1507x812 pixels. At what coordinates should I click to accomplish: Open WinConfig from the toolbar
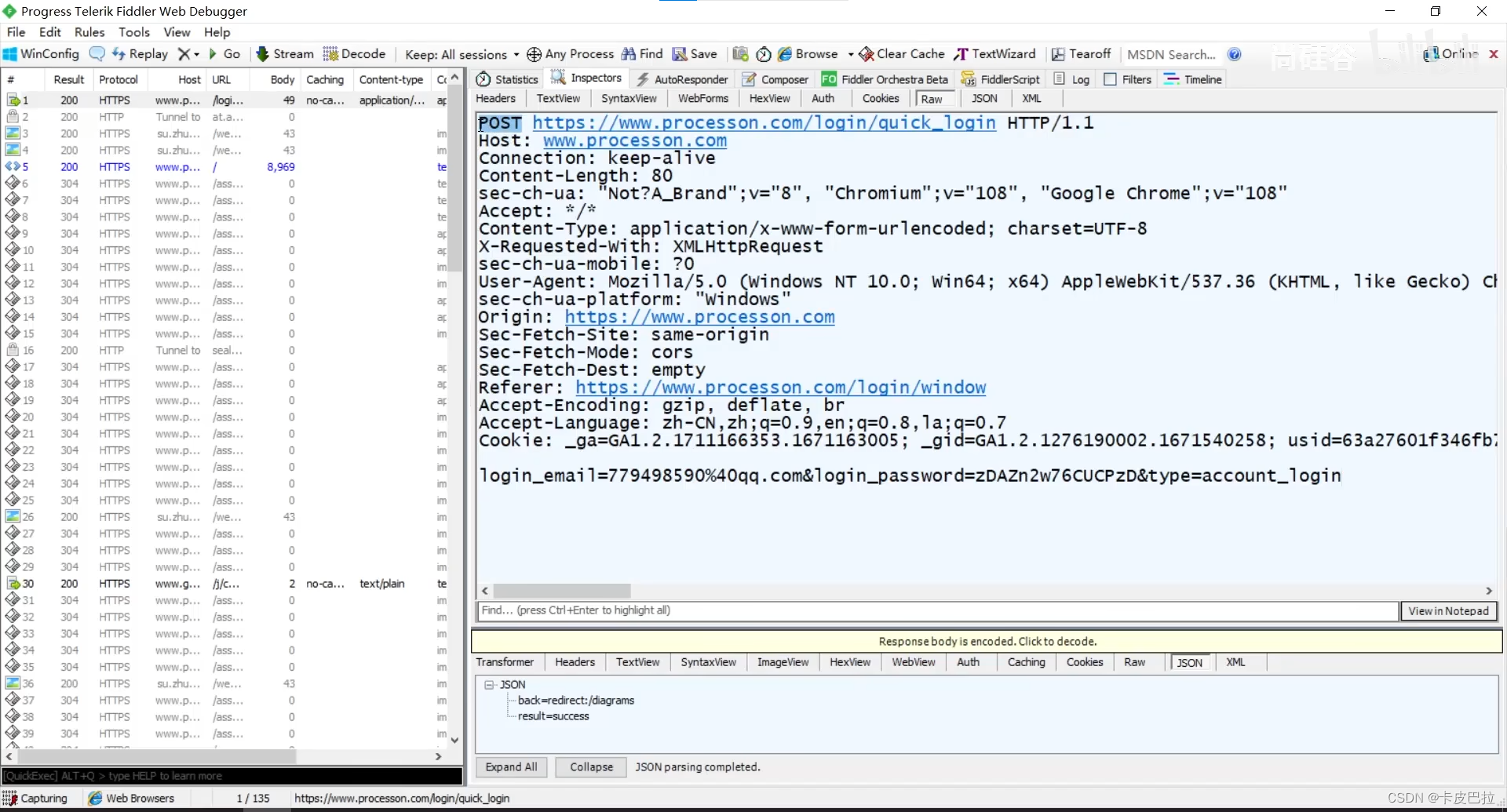[41, 54]
